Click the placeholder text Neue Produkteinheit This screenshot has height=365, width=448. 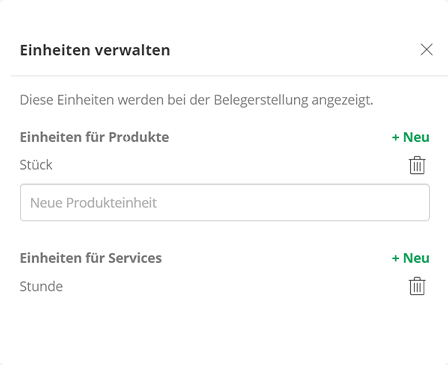coord(93,203)
